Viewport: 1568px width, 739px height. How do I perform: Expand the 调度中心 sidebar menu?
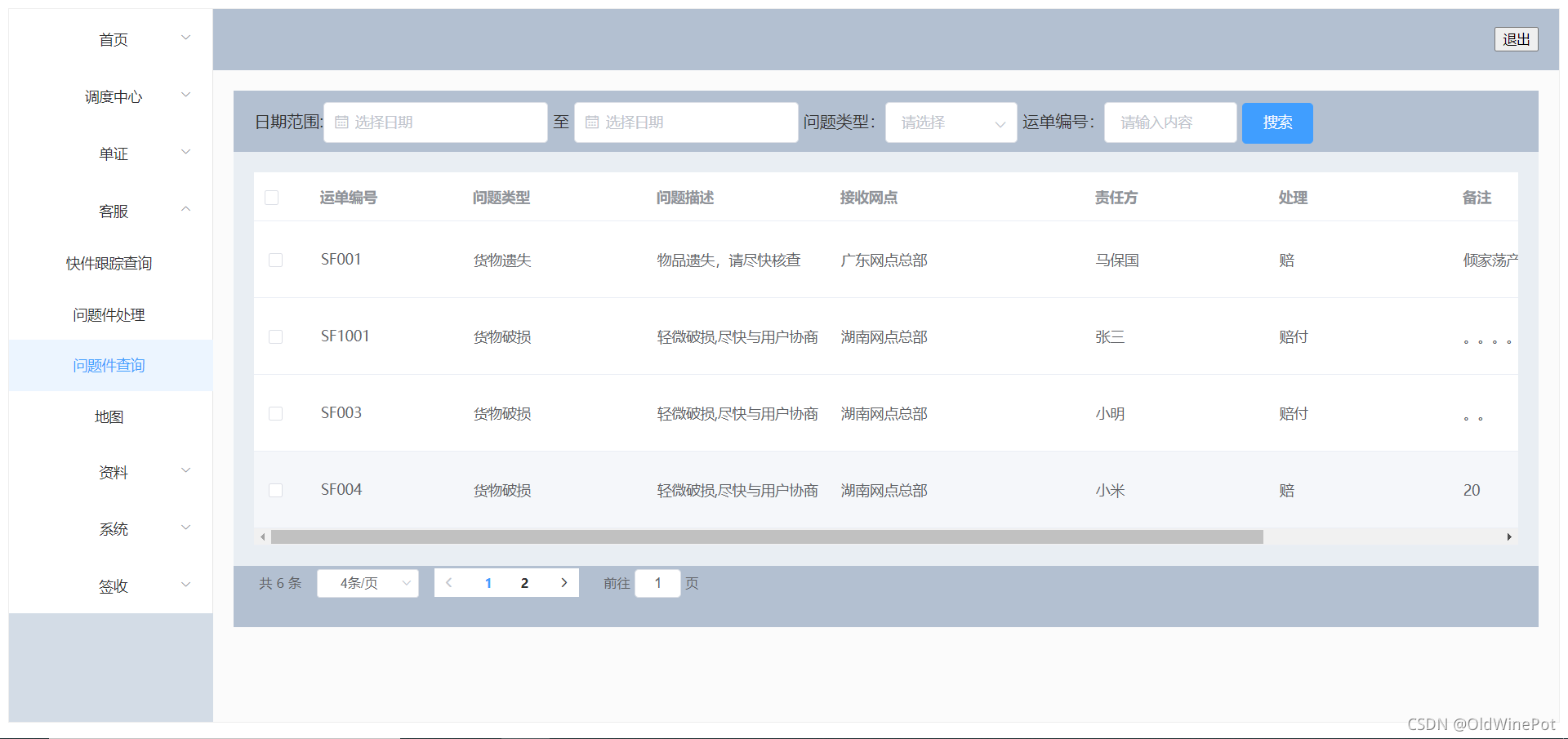click(x=111, y=96)
